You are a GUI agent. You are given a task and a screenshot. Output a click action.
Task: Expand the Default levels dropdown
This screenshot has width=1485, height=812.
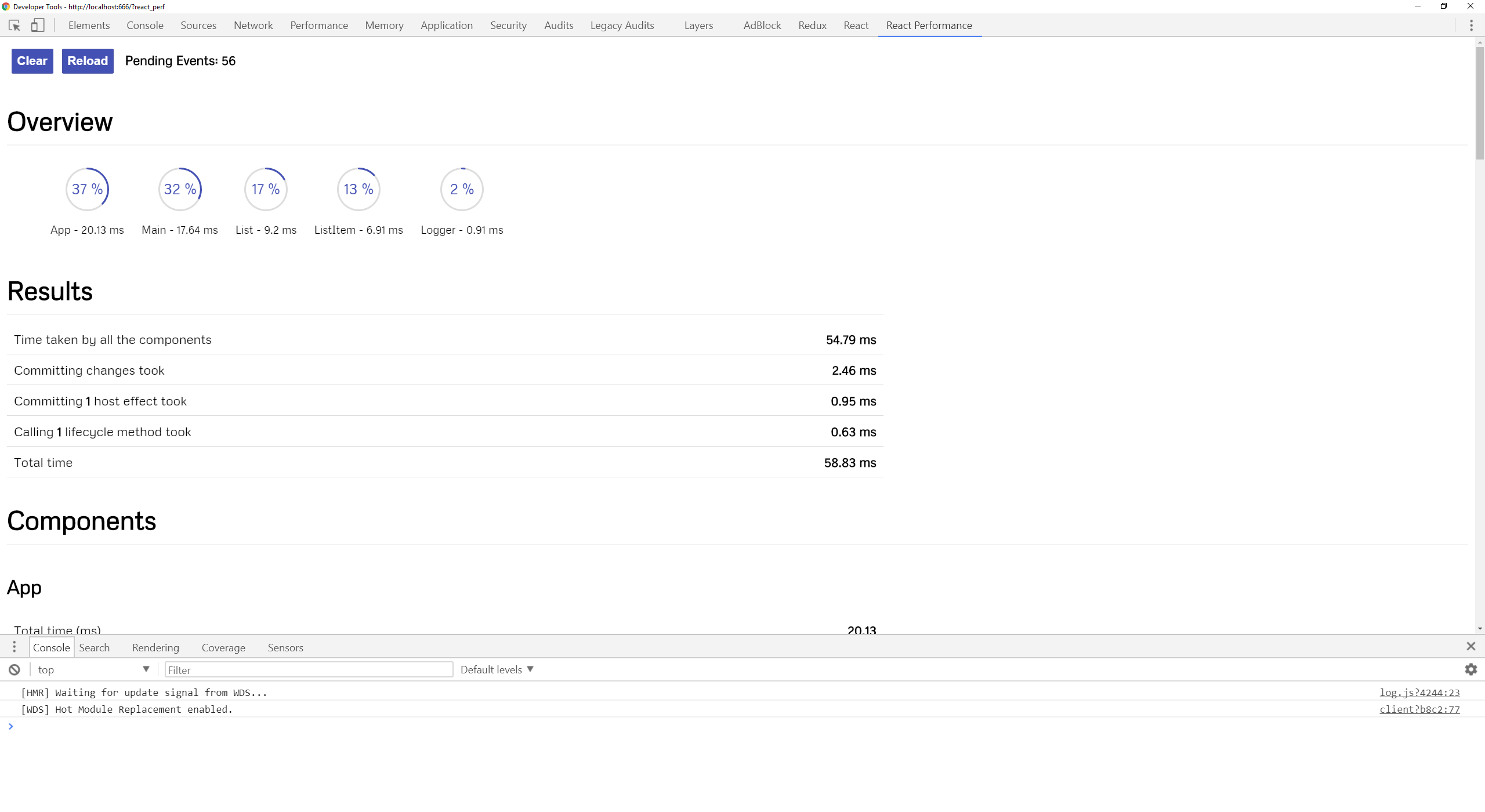497,670
